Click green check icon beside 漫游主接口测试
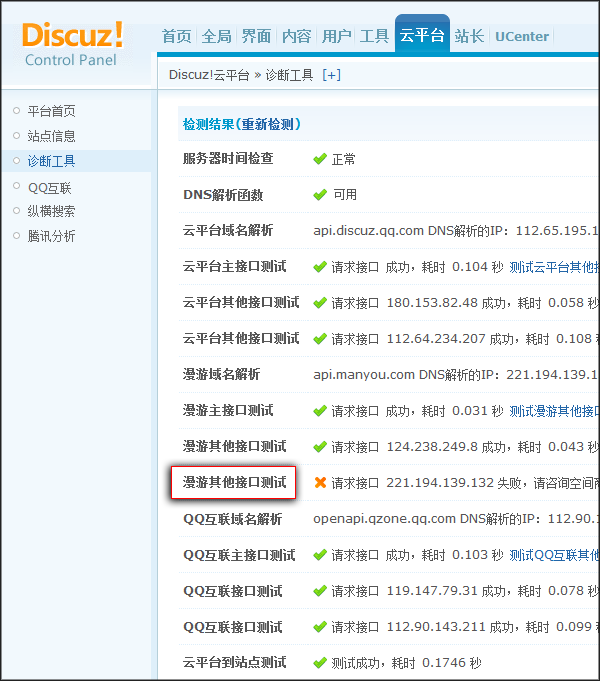This screenshot has width=600, height=681. pyautogui.click(x=320, y=411)
